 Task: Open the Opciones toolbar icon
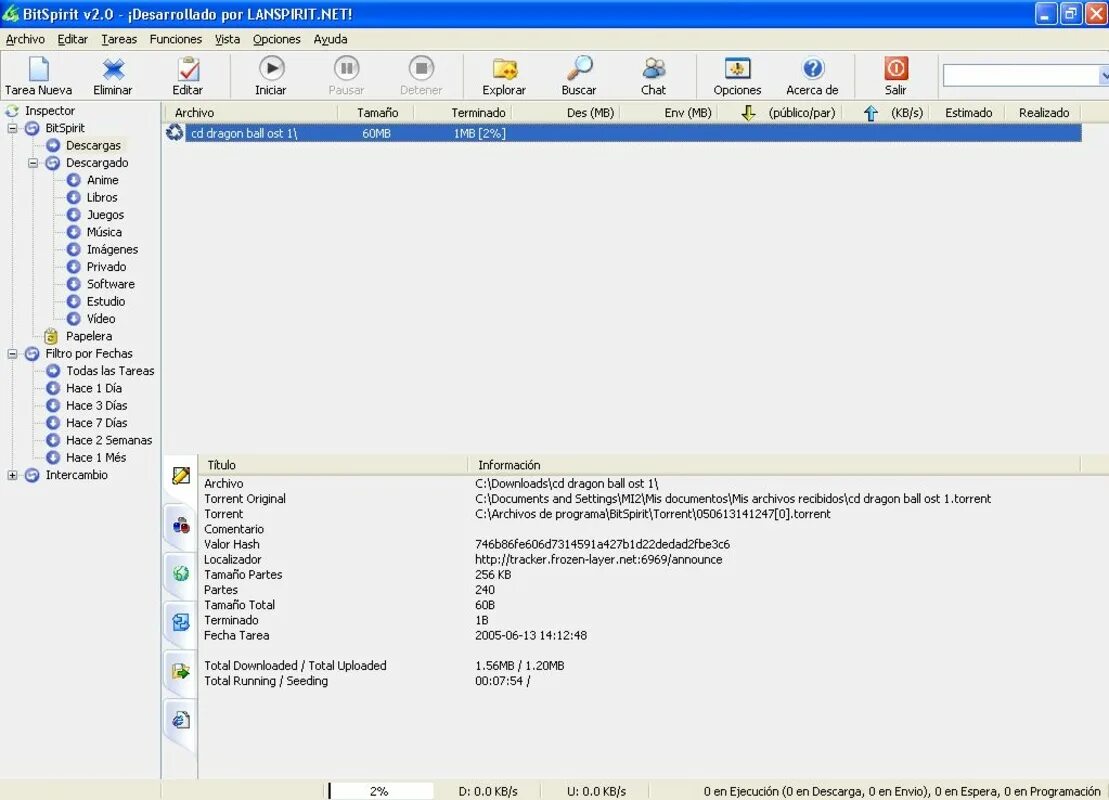pyautogui.click(x=737, y=69)
